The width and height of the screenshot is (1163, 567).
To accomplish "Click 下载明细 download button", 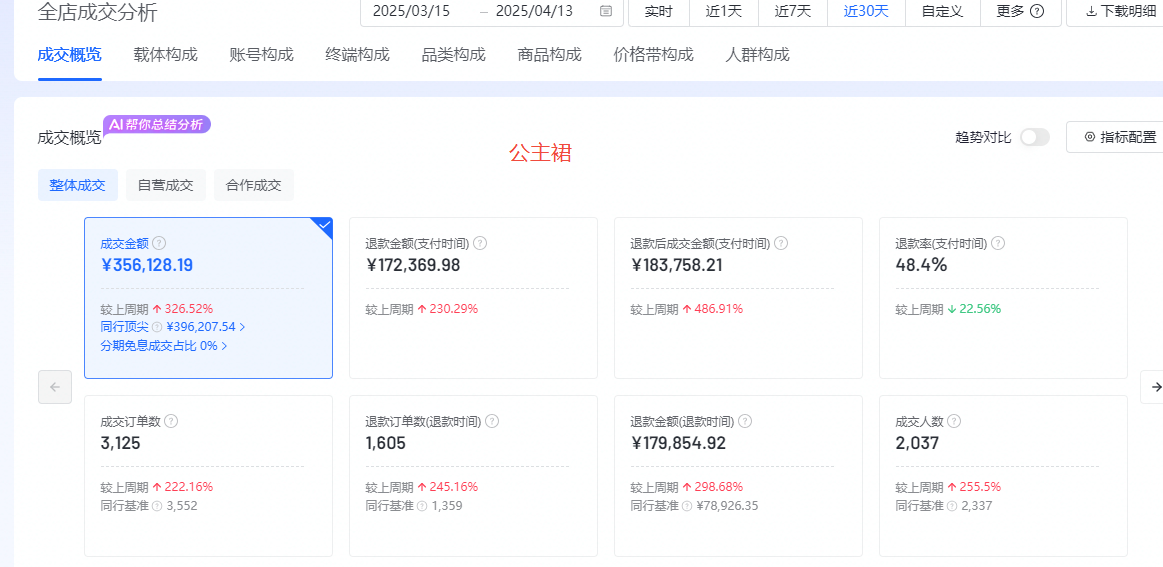I will click(x=1115, y=11).
